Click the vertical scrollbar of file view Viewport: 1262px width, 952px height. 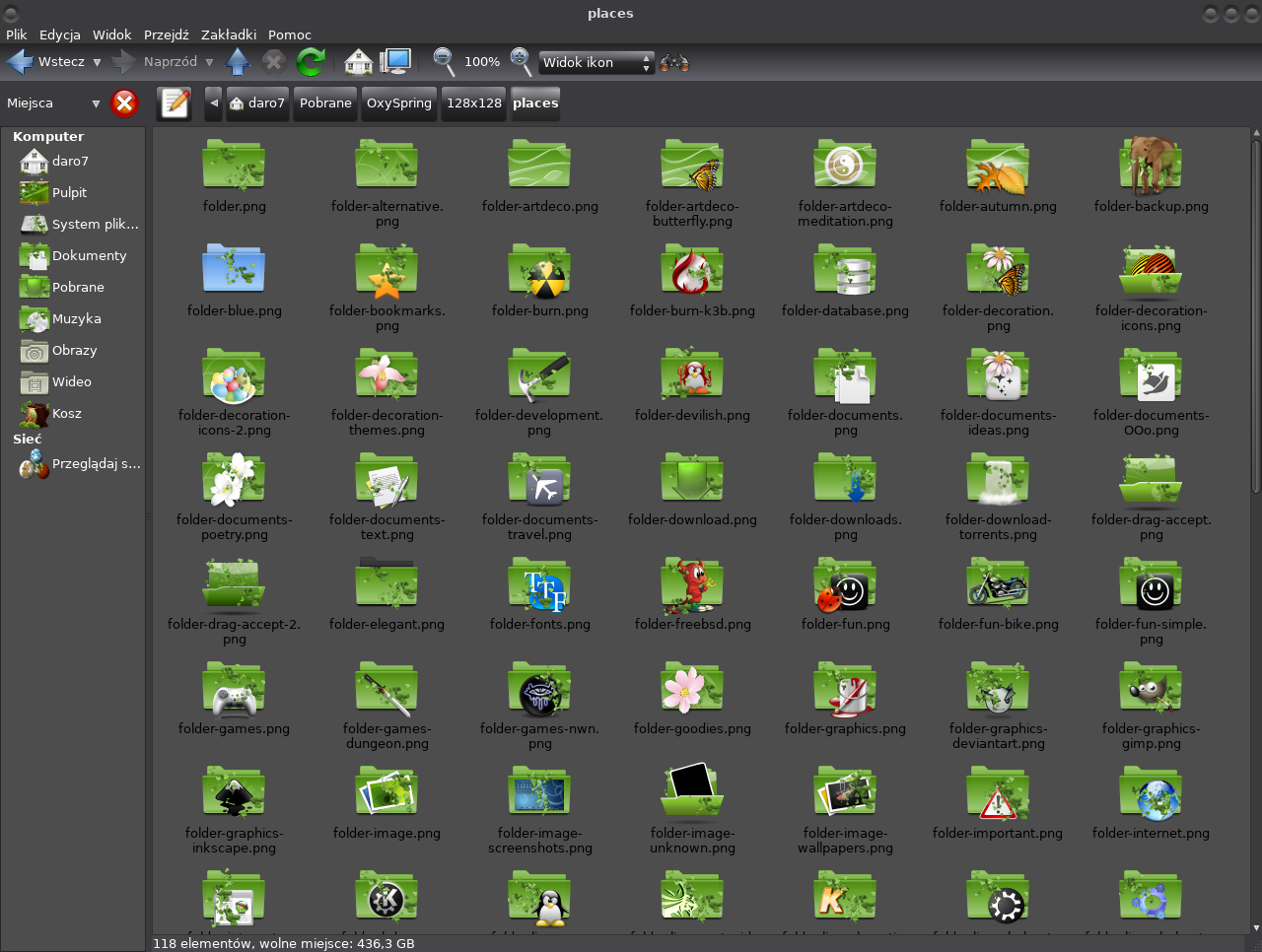coord(1255,315)
